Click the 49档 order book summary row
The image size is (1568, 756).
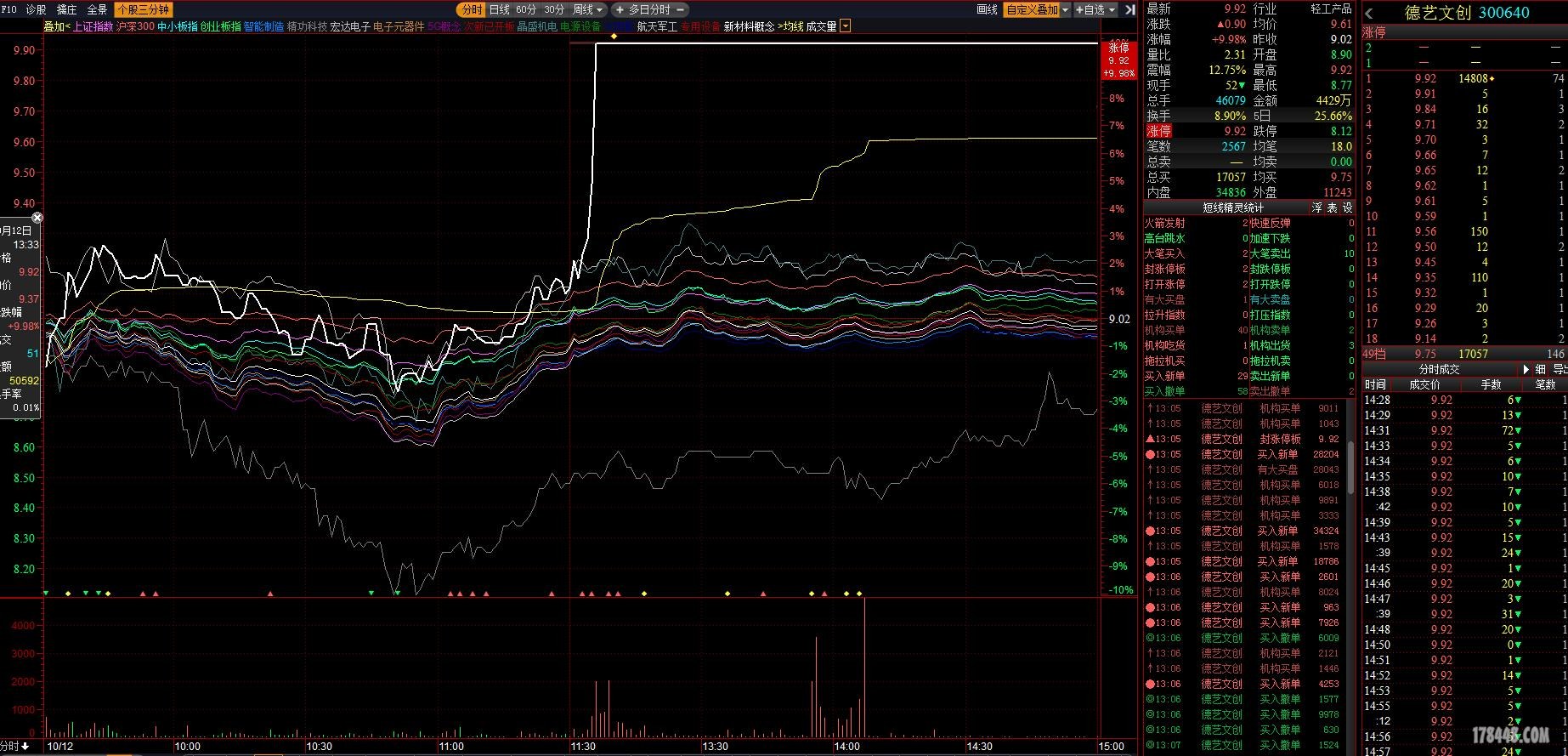point(1464,354)
